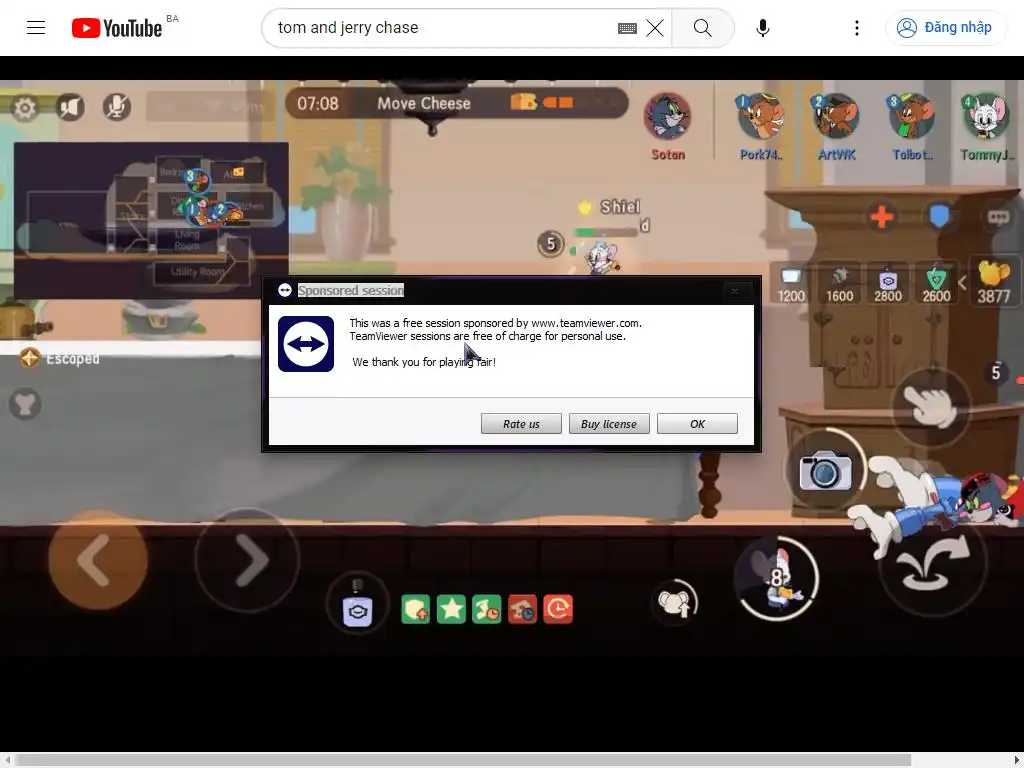Select player 3 mouse avatar Talbot

[x=912, y=116]
